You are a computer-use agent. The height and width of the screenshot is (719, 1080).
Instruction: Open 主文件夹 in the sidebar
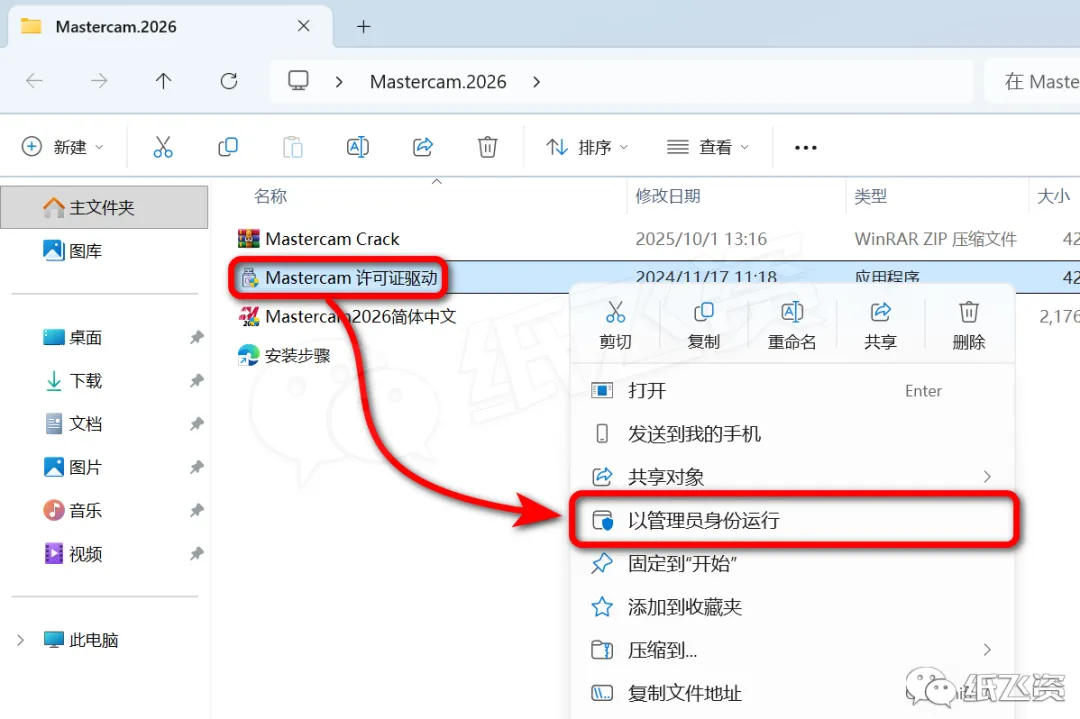[104, 207]
